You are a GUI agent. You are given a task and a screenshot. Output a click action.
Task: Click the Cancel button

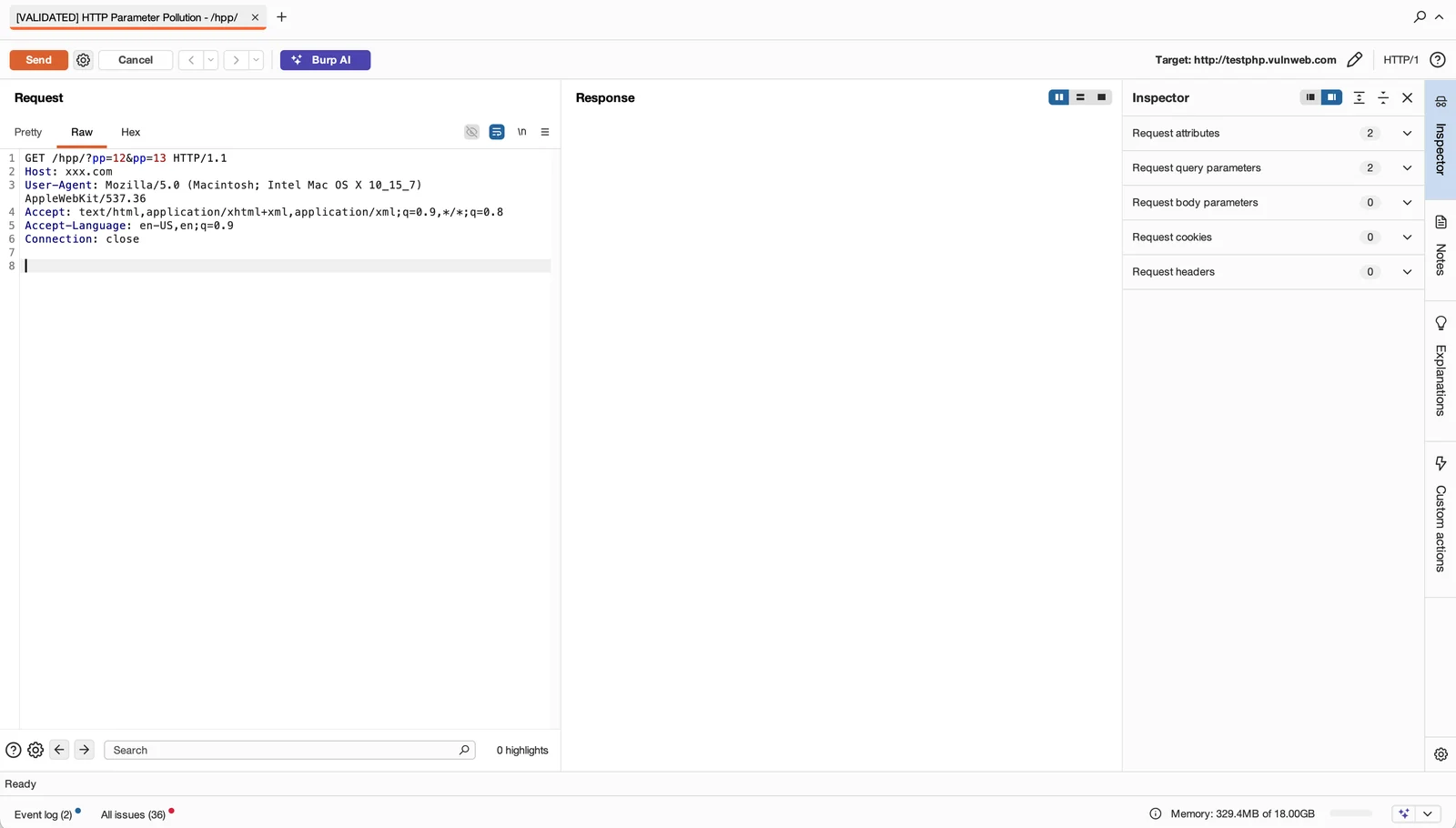click(x=136, y=60)
